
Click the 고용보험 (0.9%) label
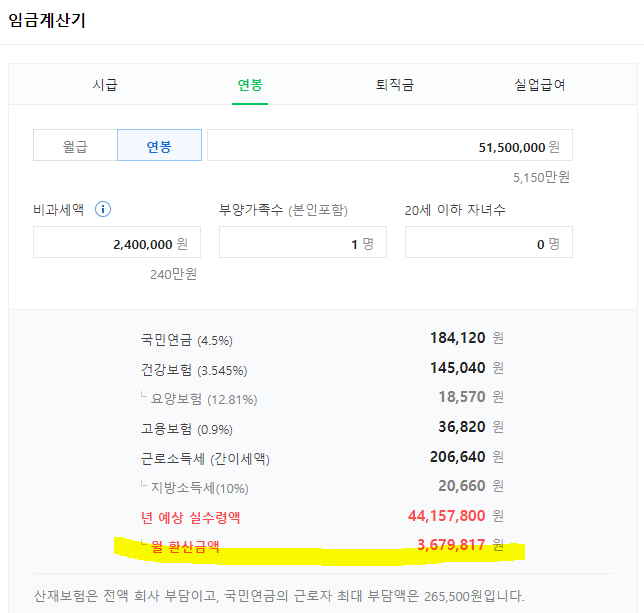pyautogui.click(x=186, y=429)
